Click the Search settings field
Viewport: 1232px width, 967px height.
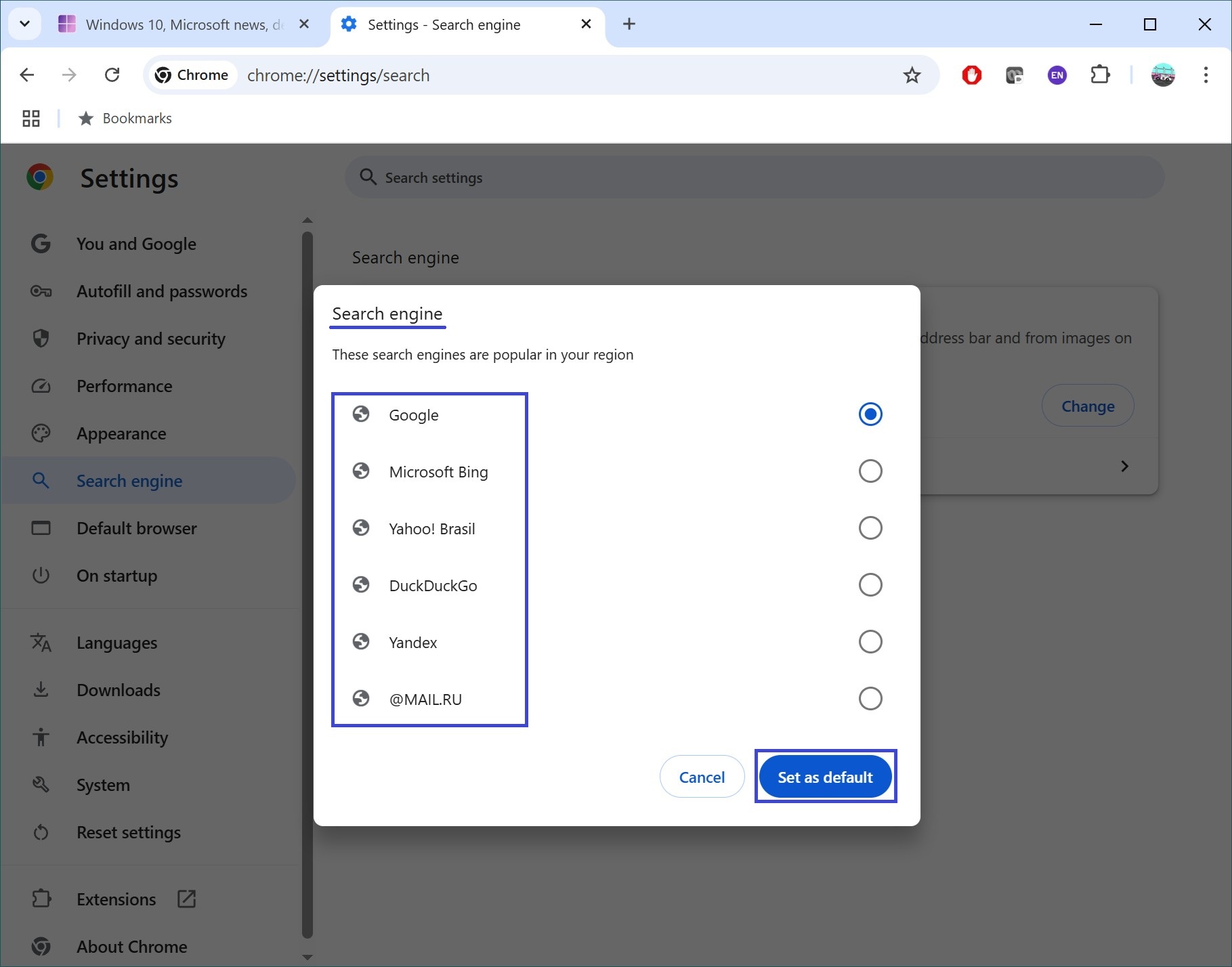click(x=755, y=177)
